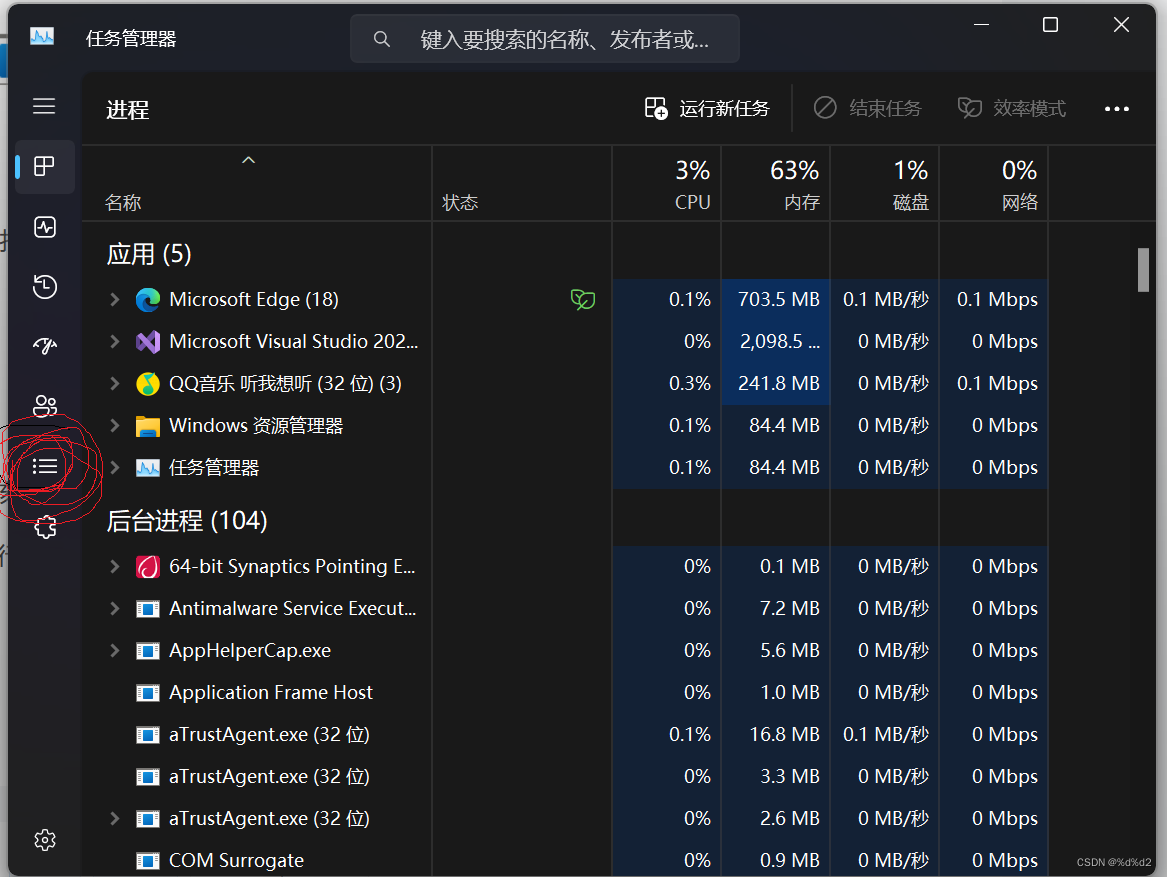Screen dimensions: 1167x877
Task: Select the Application Frame Host row name
Action: tap(271, 692)
